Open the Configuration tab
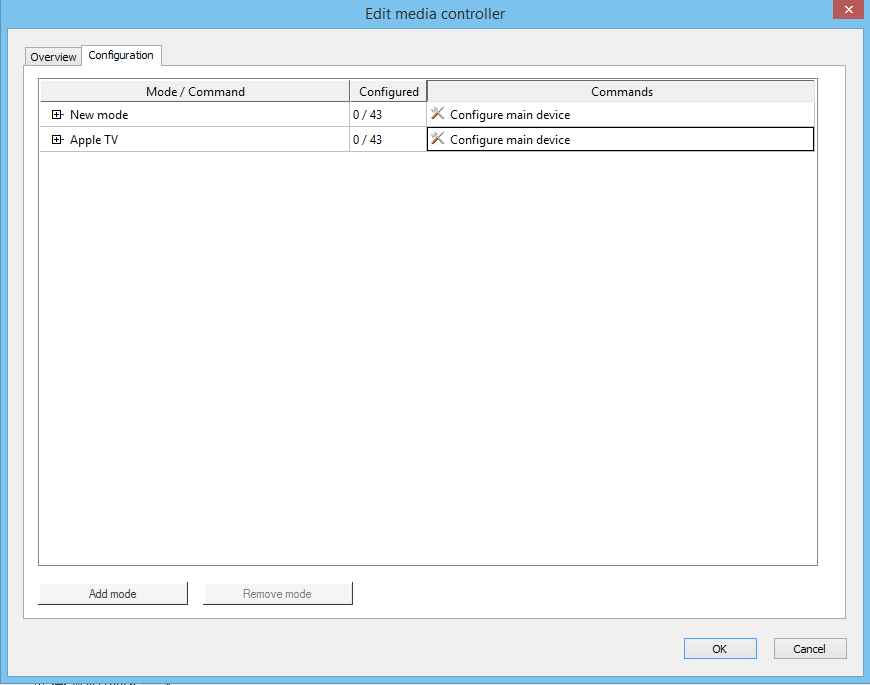This screenshot has width=870, height=685. coord(121,55)
